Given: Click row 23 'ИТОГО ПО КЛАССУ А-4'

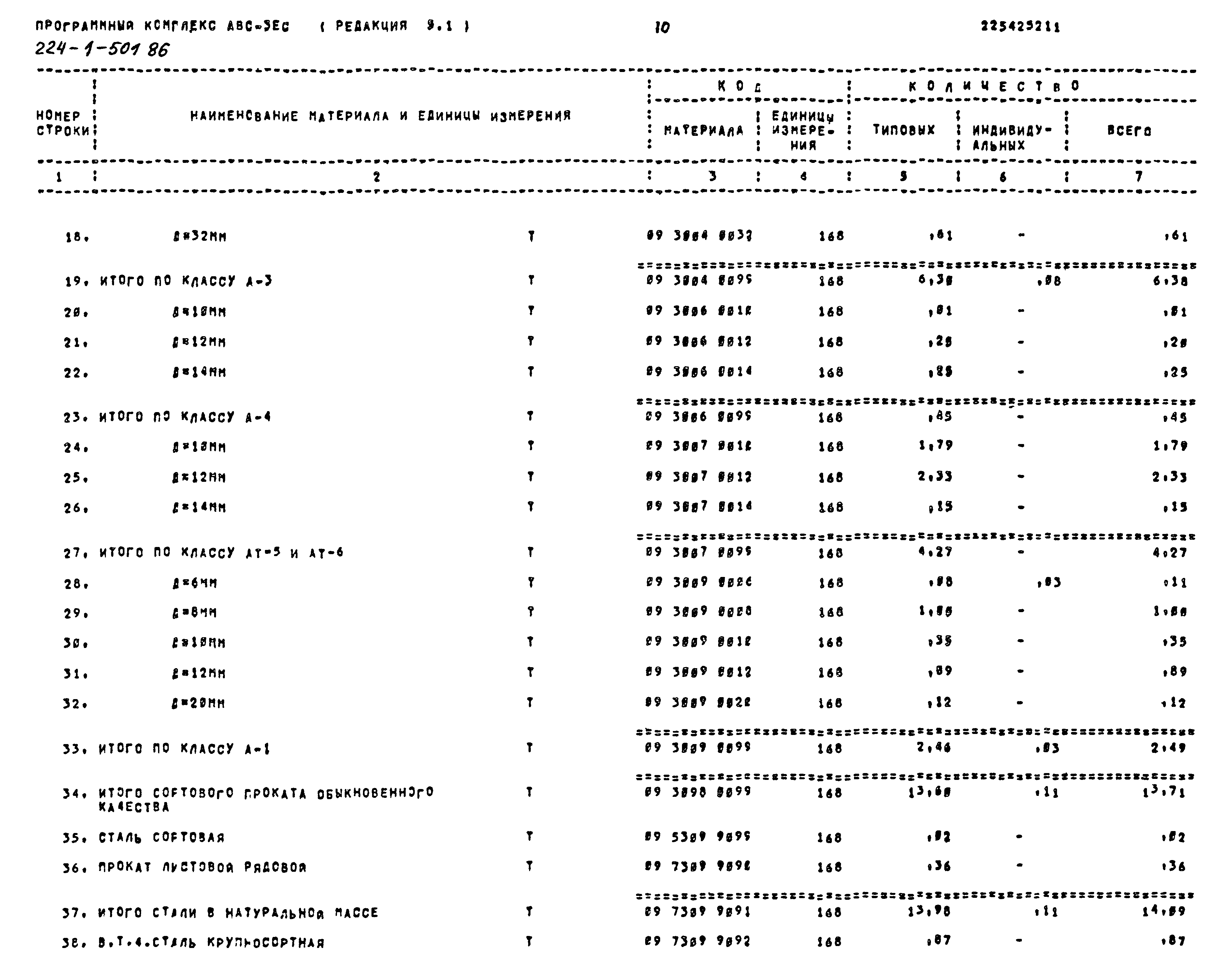Looking at the screenshot, I should pos(185,417).
